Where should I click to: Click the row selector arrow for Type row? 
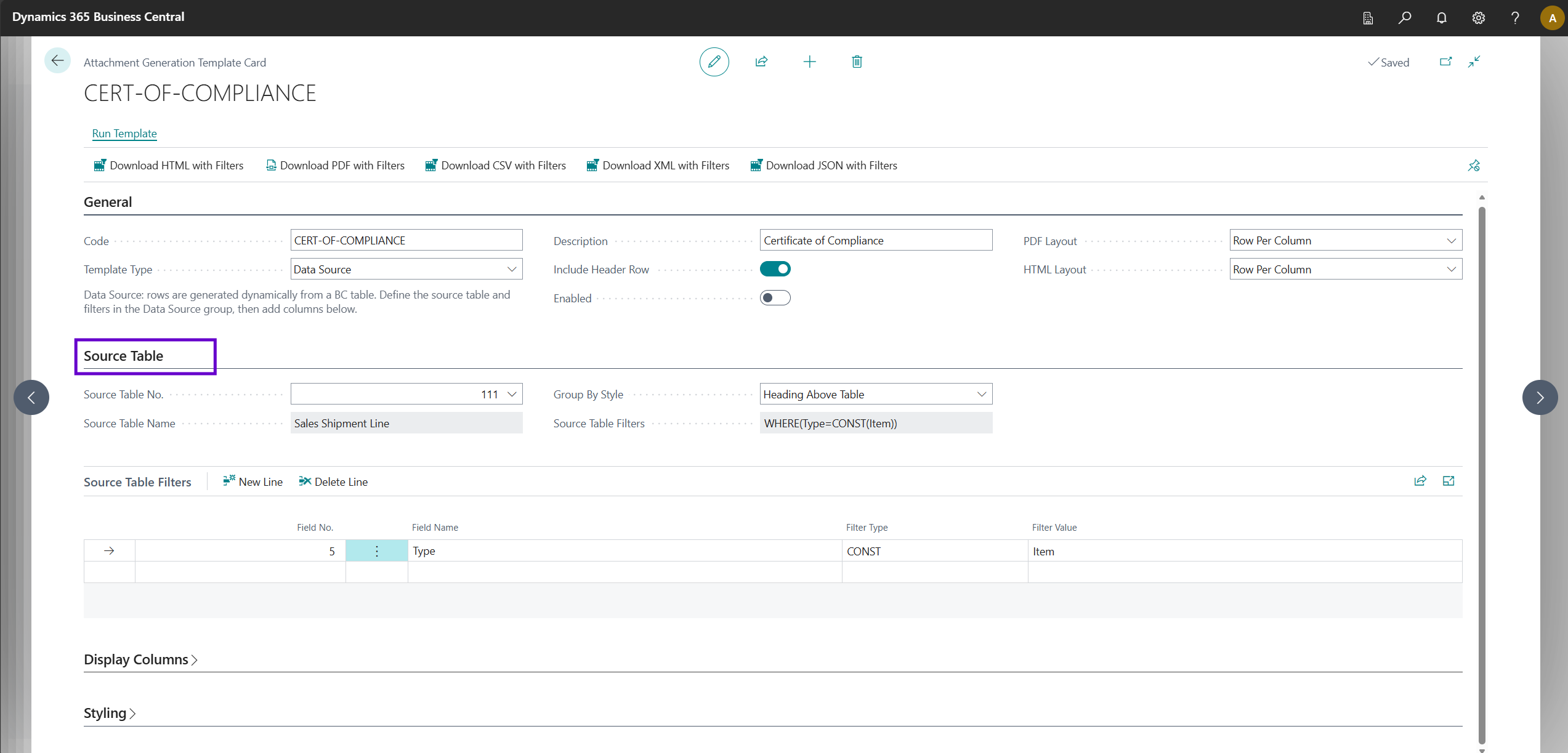click(109, 551)
